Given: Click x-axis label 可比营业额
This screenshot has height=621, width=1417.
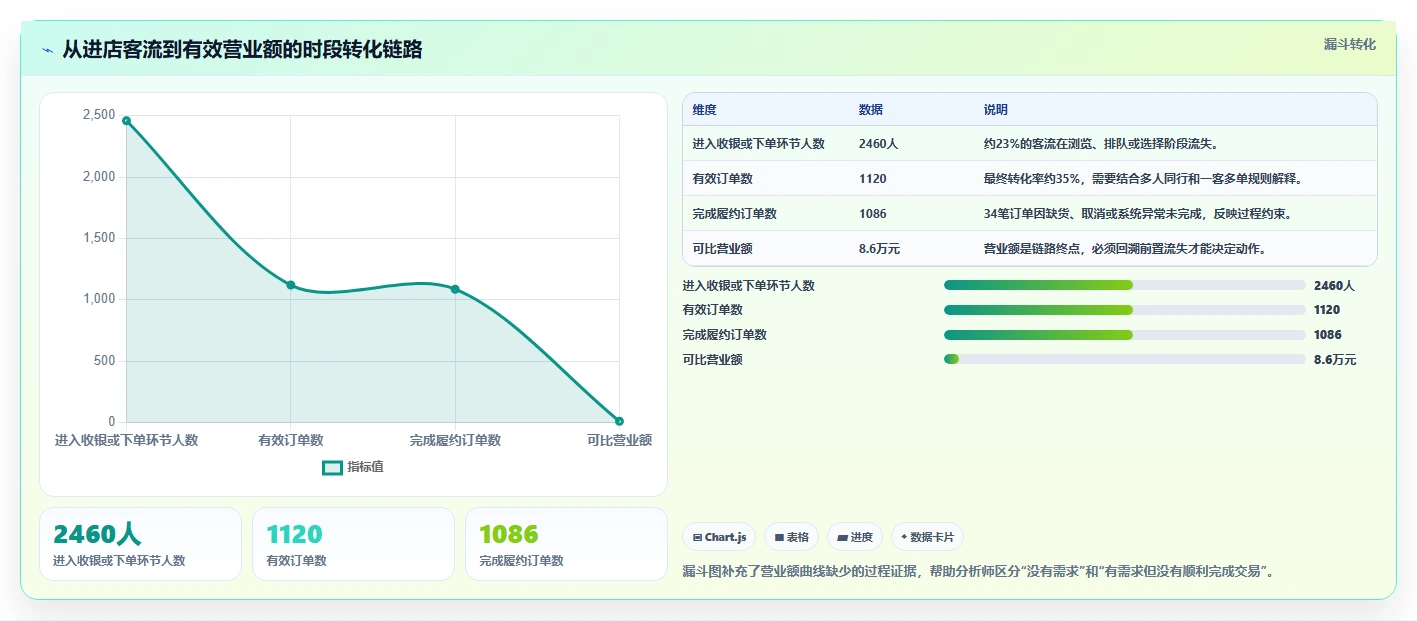Looking at the screenshot, I should (x=619, y=440).
